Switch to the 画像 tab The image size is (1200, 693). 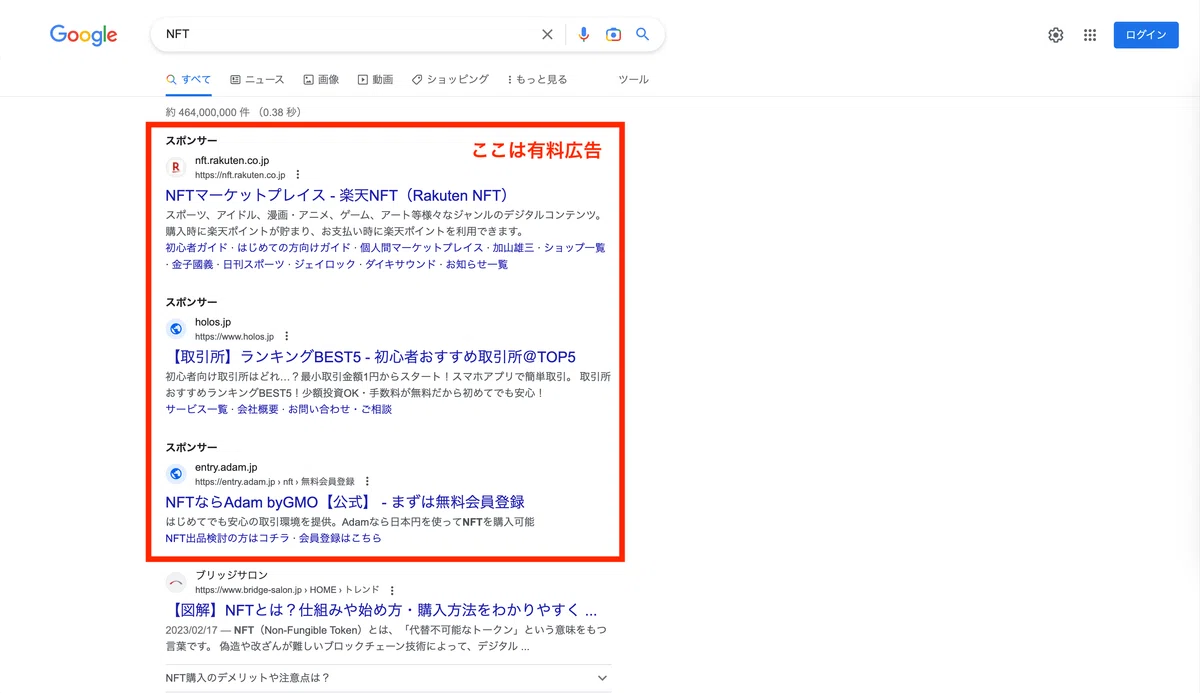click(321, 79)
